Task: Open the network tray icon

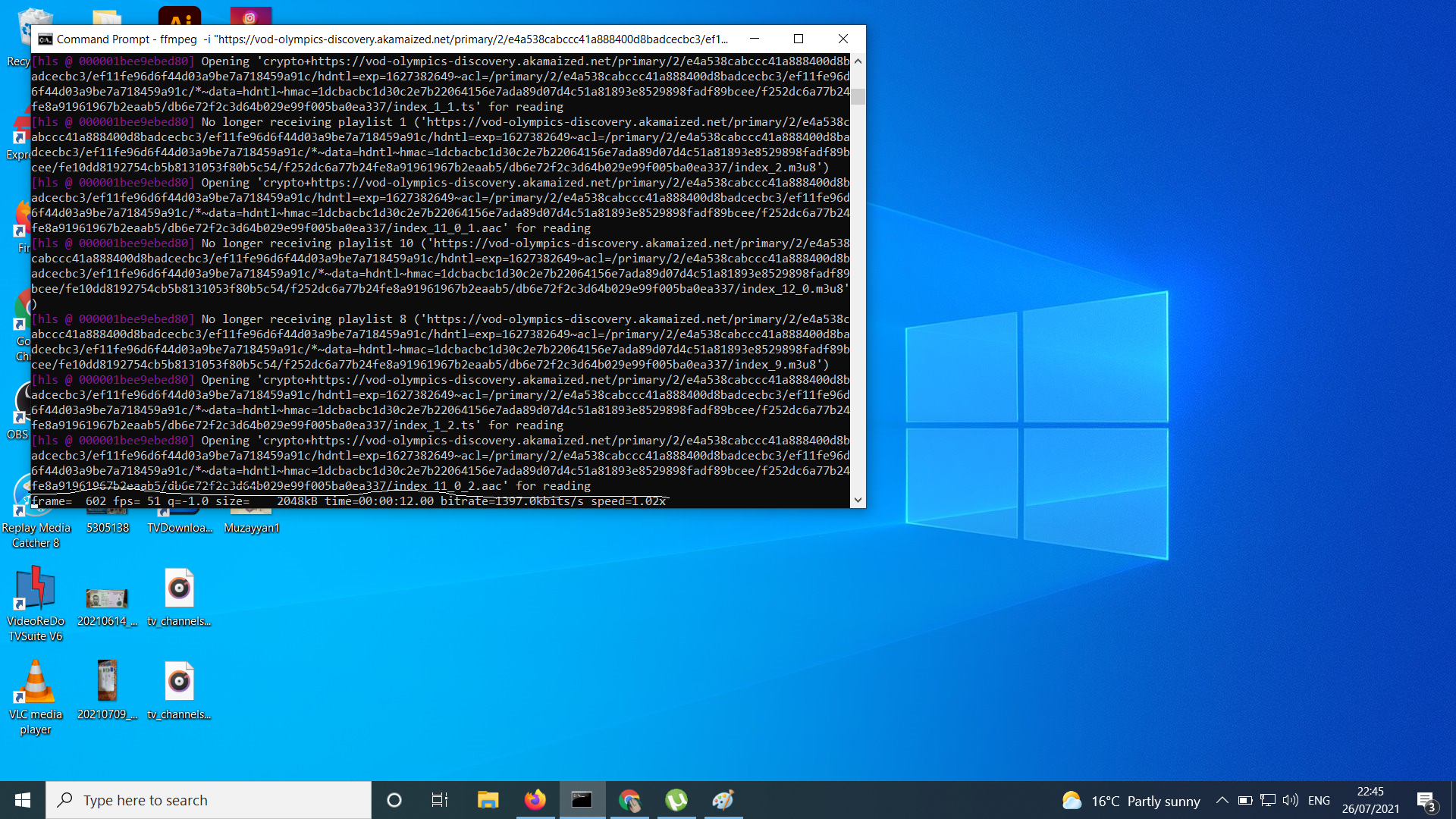Action: 1268,800
